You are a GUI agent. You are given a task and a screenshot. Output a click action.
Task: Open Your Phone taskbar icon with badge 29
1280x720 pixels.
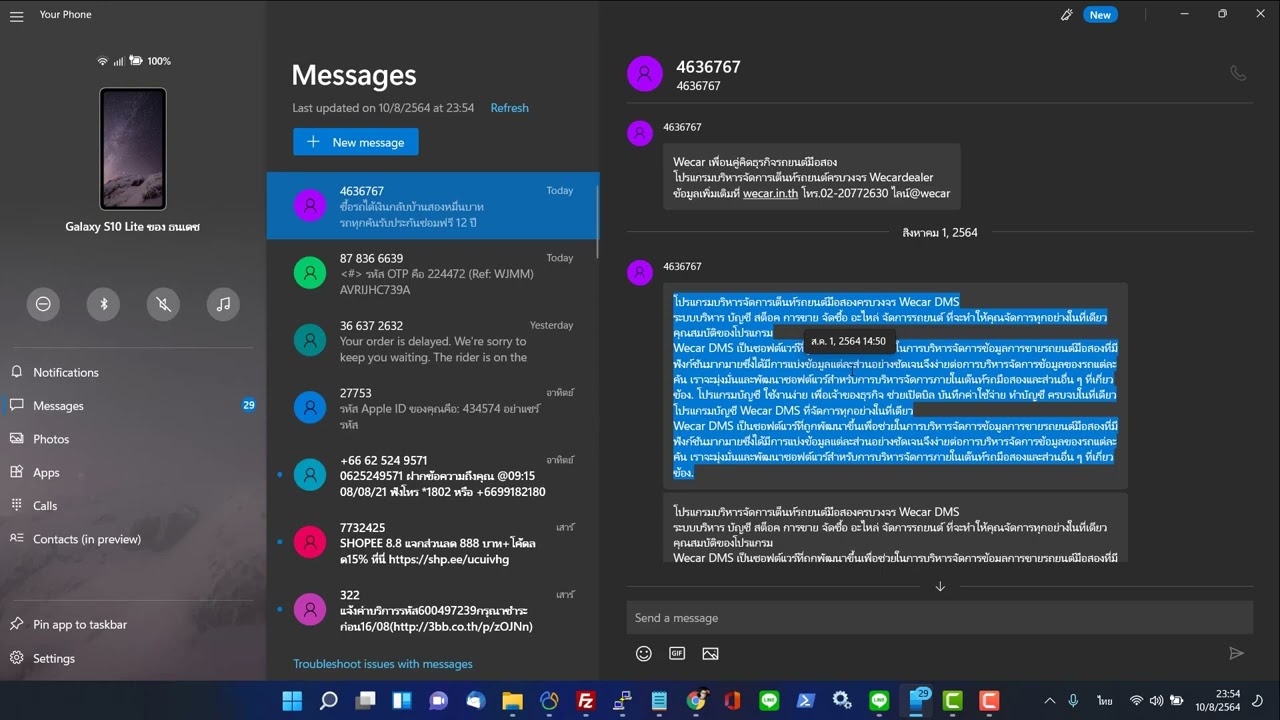tap(916, 701)
